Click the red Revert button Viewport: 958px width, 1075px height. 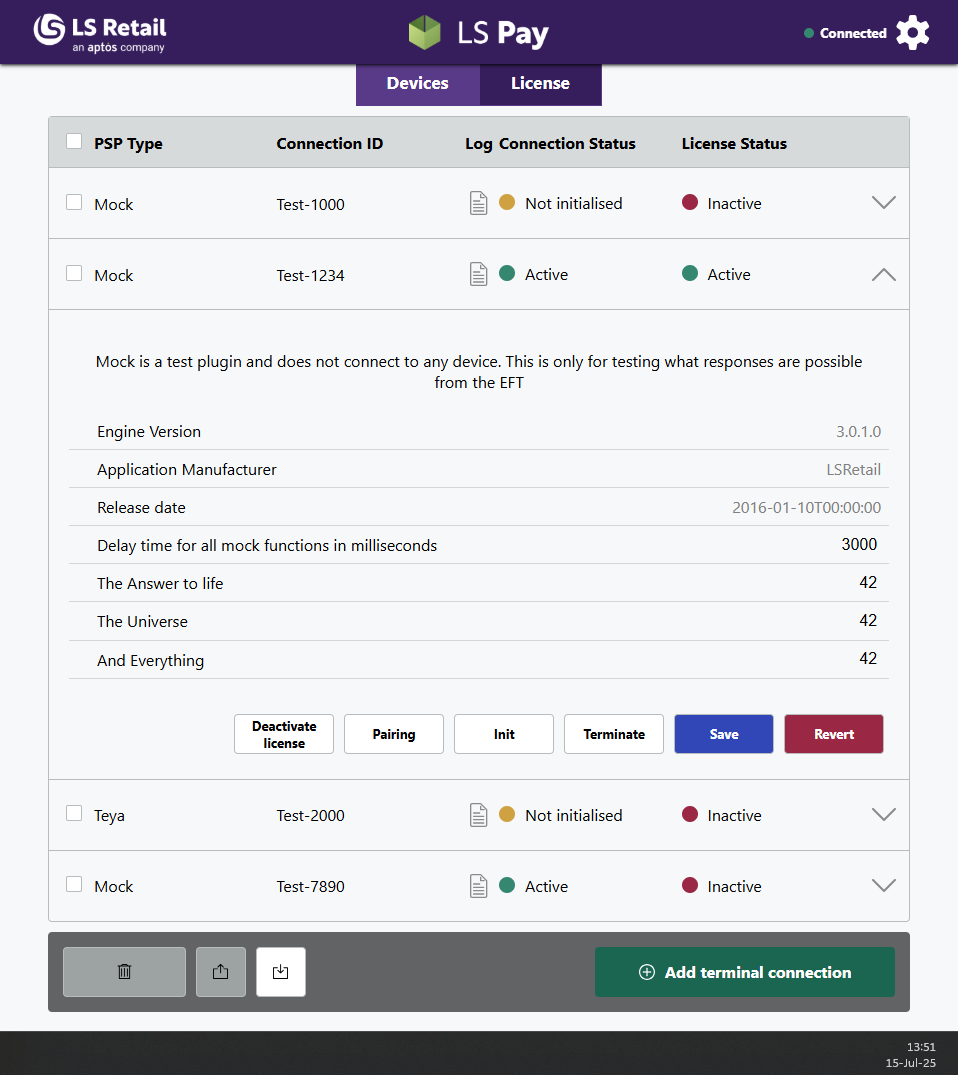(833, 734)
